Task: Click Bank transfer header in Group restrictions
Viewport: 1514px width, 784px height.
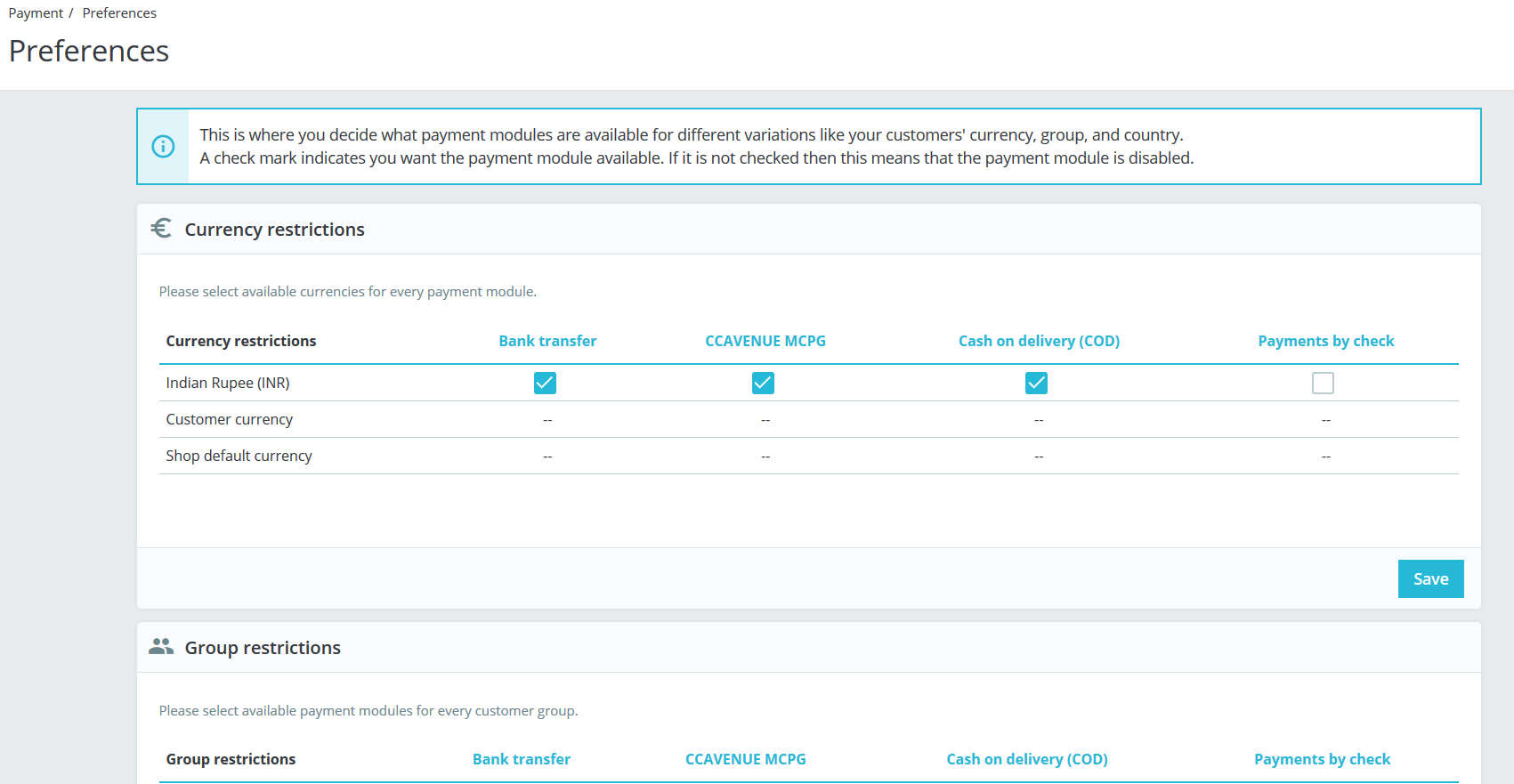Action: click(522, 759)
